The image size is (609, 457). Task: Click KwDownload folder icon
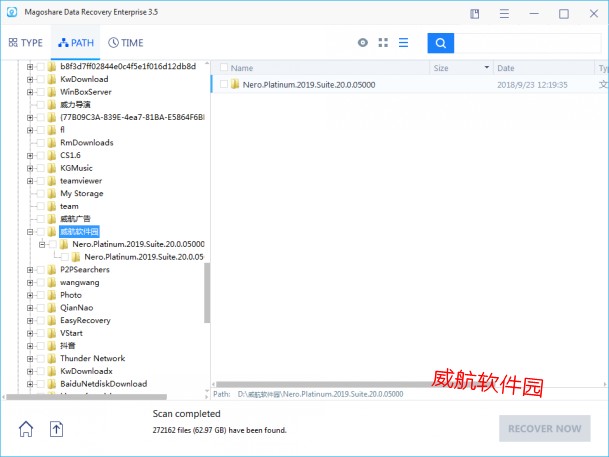[x=52, y=79]
